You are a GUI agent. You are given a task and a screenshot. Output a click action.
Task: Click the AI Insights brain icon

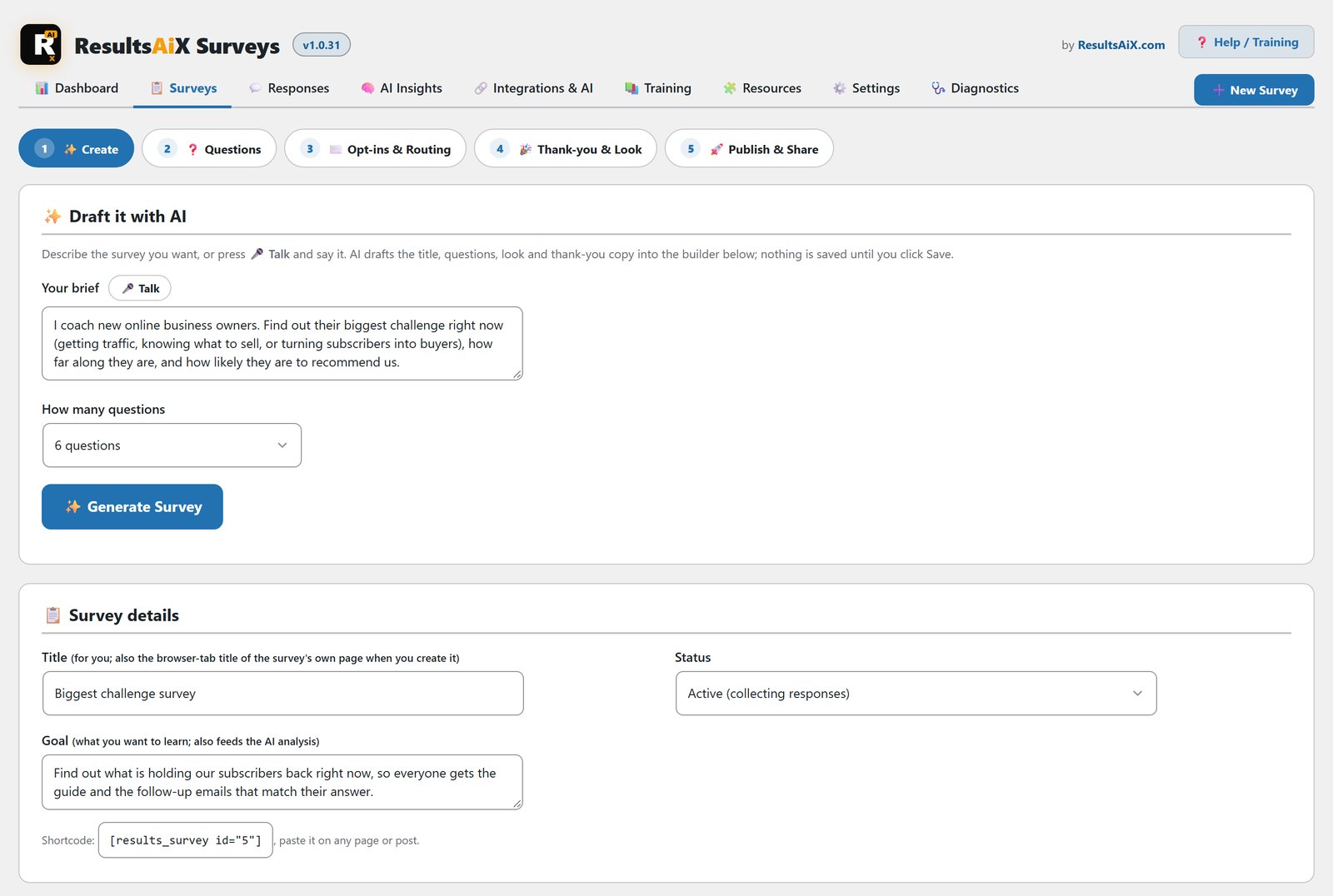click(x=367, y=88)
